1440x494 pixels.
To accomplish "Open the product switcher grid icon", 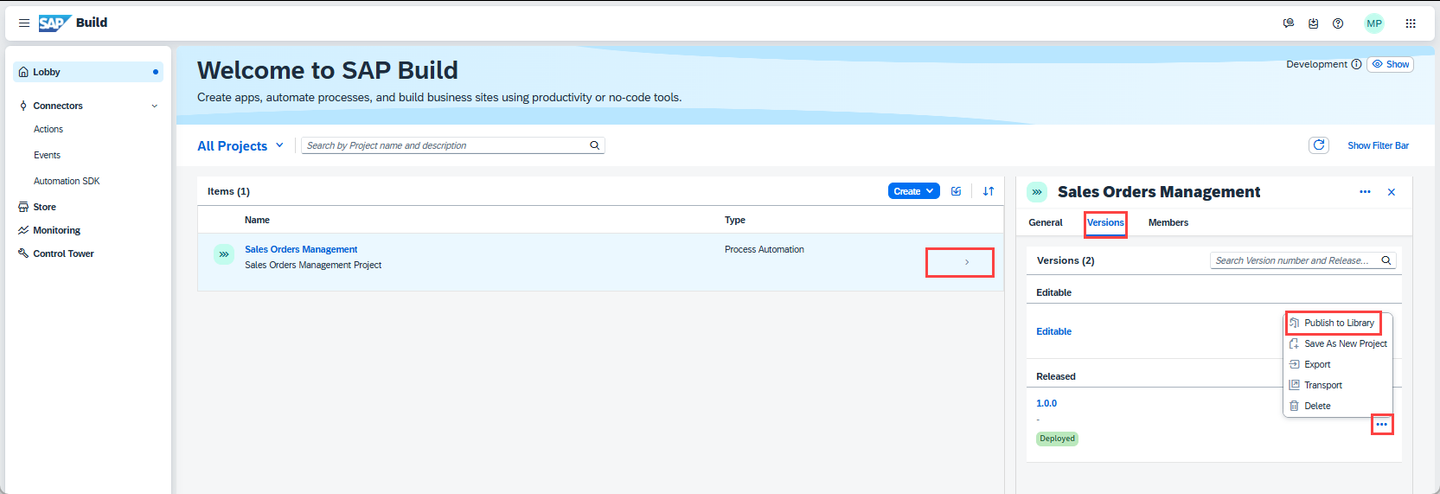I will coord(1411,23).
